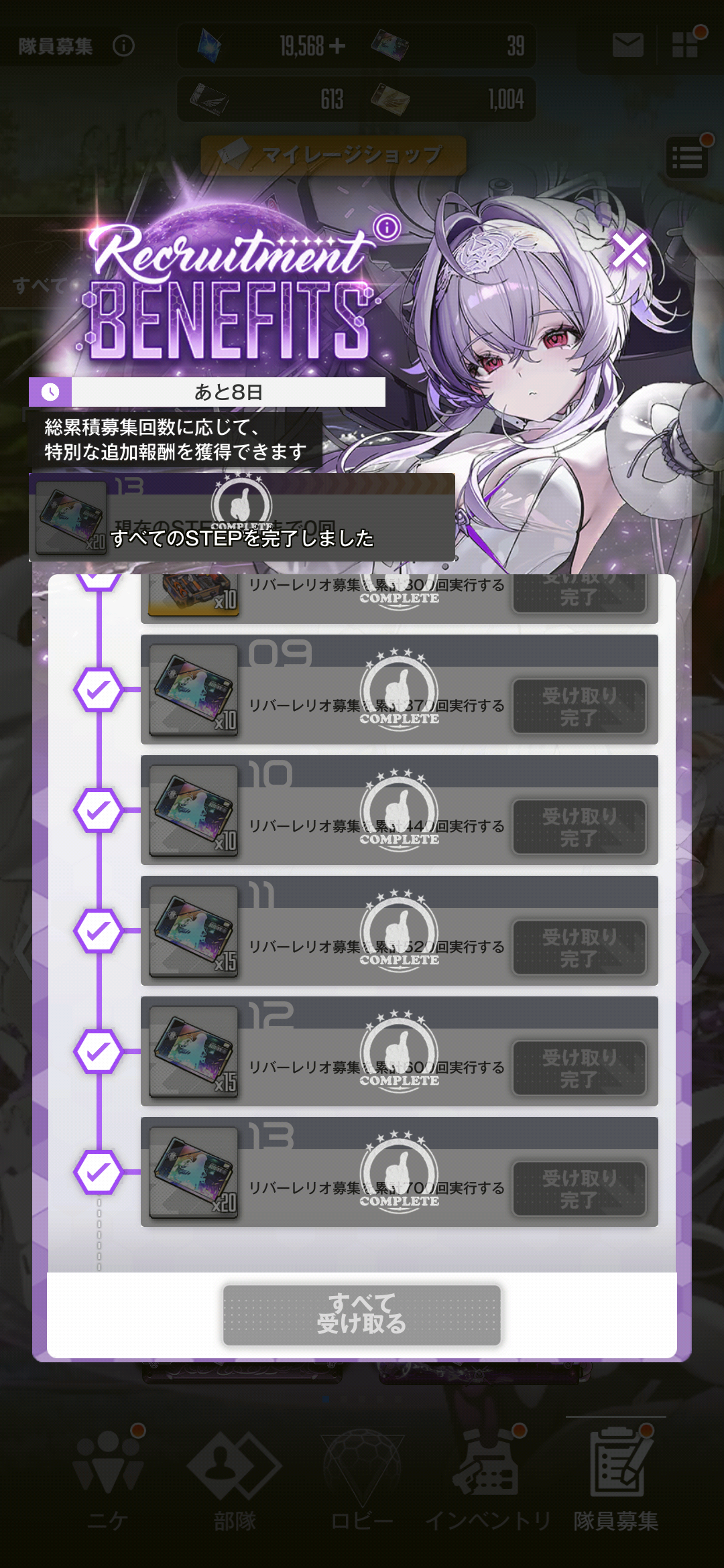The width and height of the screenshot is (724, 1568).
Task: Open the list menu icon below the grid icon
Action: click(687, 158)
